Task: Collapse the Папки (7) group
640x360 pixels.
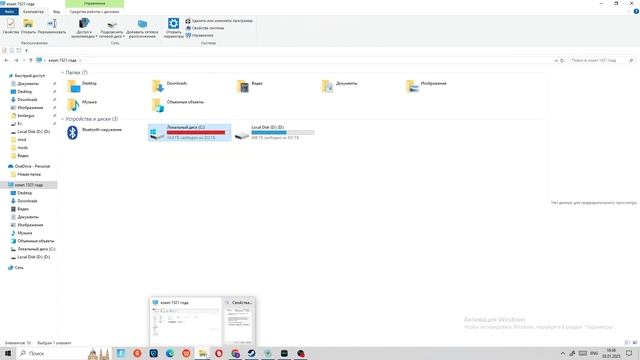Action: click(x=62, y=73)
